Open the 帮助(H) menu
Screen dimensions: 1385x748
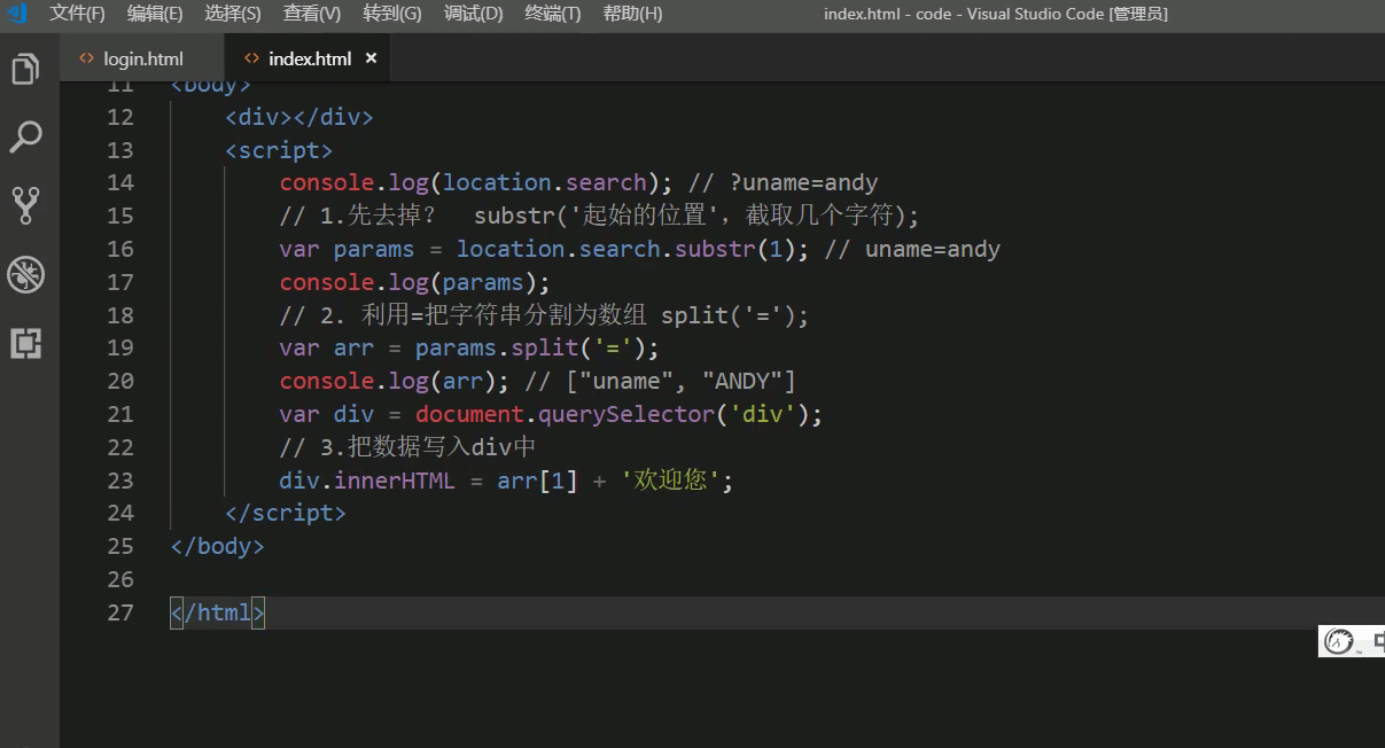click(x=632, y=13)
